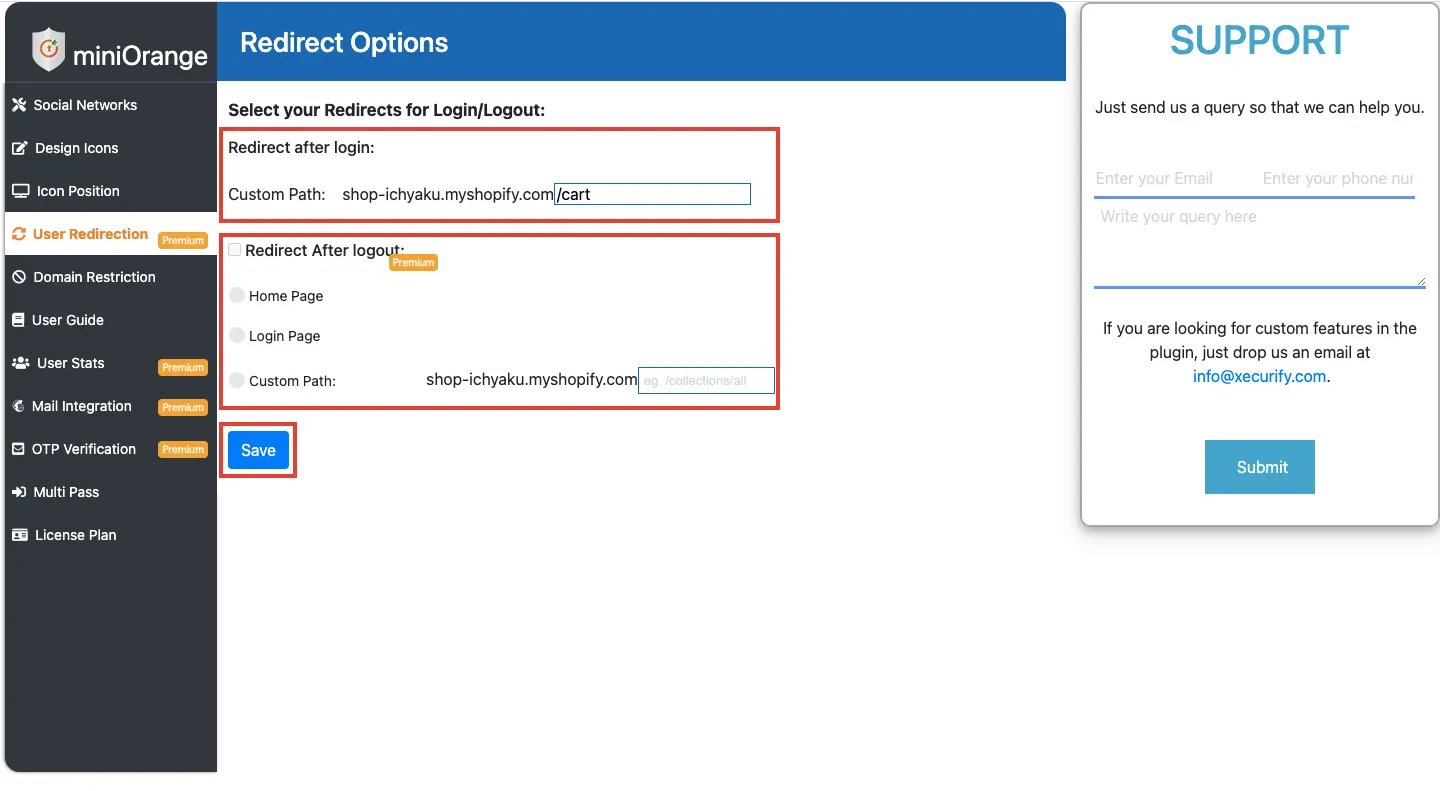Select the Home Page radio option
This screenshot has width=1440, height=791.
tap(237, 295)
